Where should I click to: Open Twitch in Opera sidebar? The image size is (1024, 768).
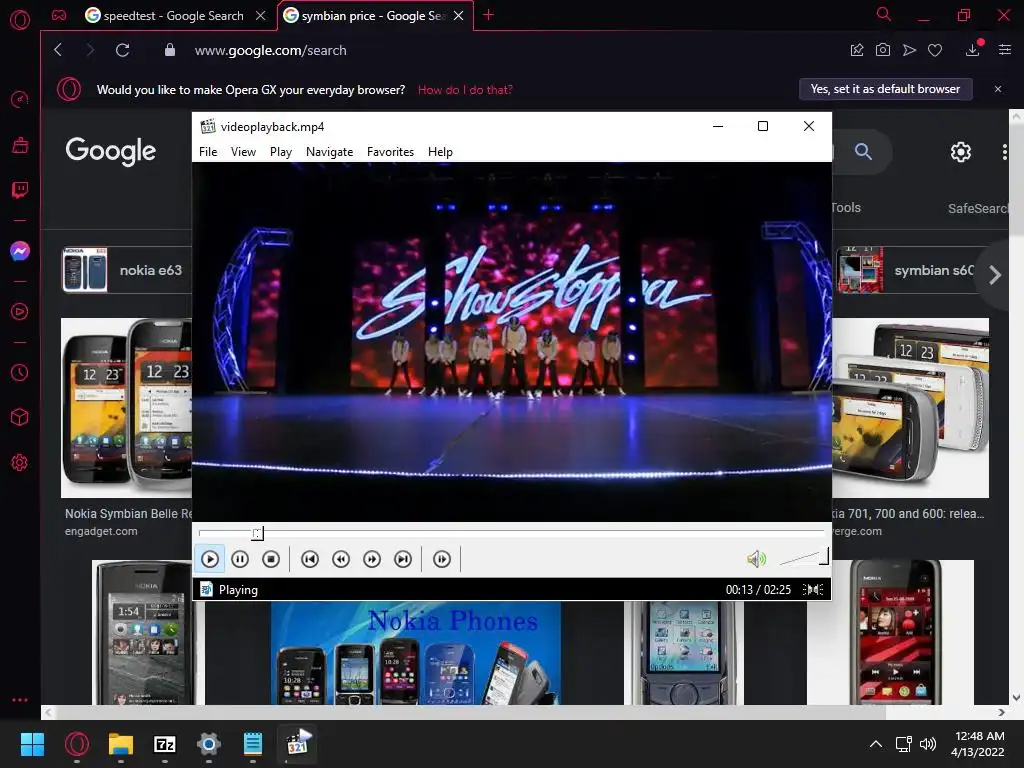tap(20, 190)
